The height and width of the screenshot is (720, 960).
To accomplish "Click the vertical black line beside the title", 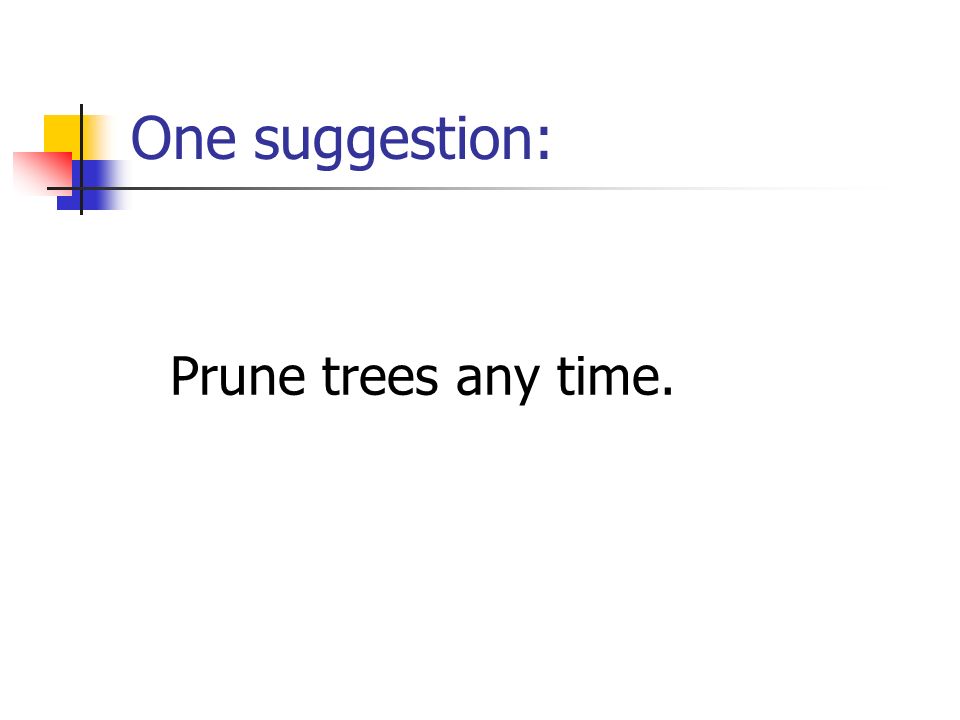I will click(x=81, y=159).
